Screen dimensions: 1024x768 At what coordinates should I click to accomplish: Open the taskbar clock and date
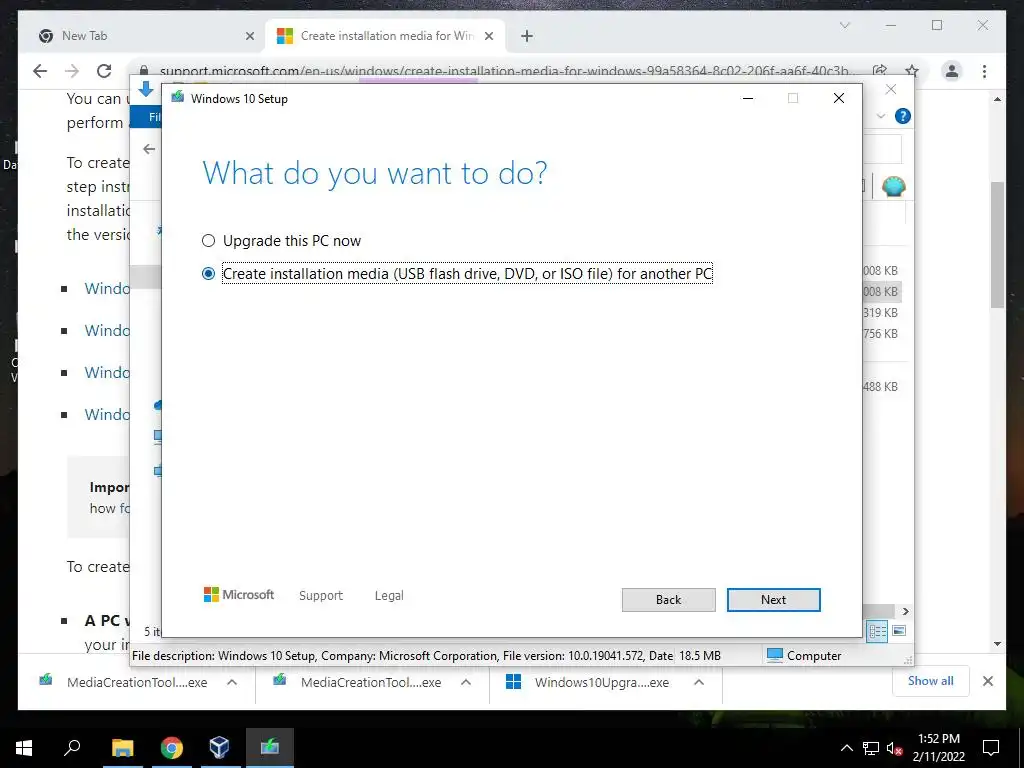(939, 748)
